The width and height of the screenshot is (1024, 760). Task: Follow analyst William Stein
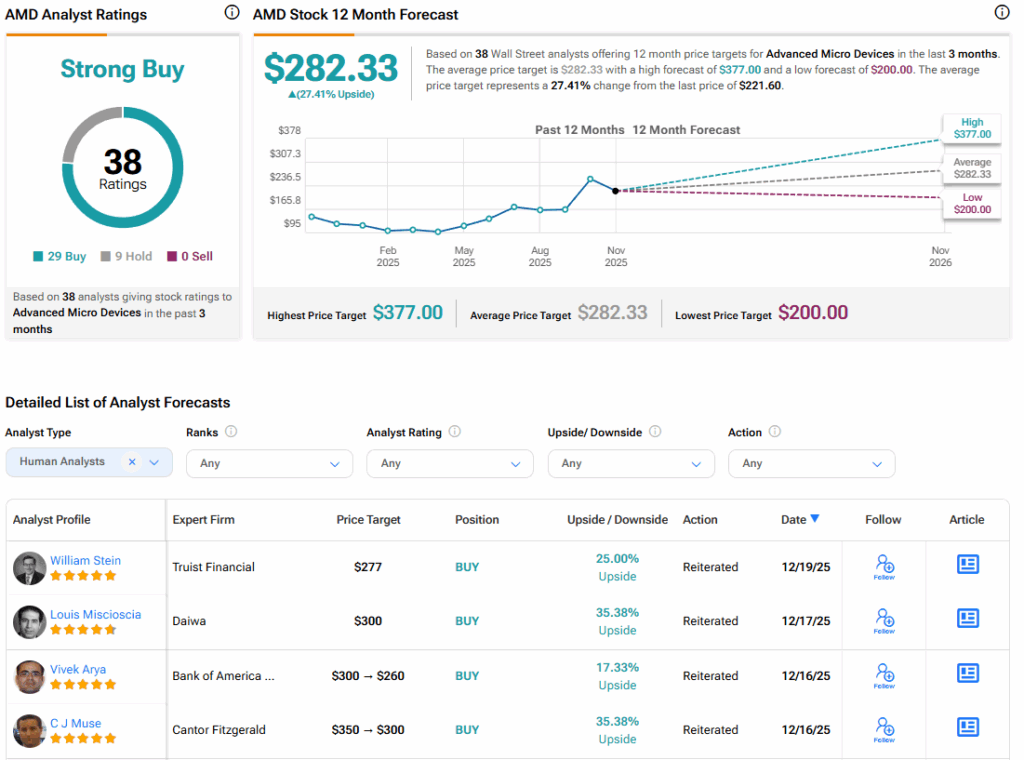tap(883, 564)
